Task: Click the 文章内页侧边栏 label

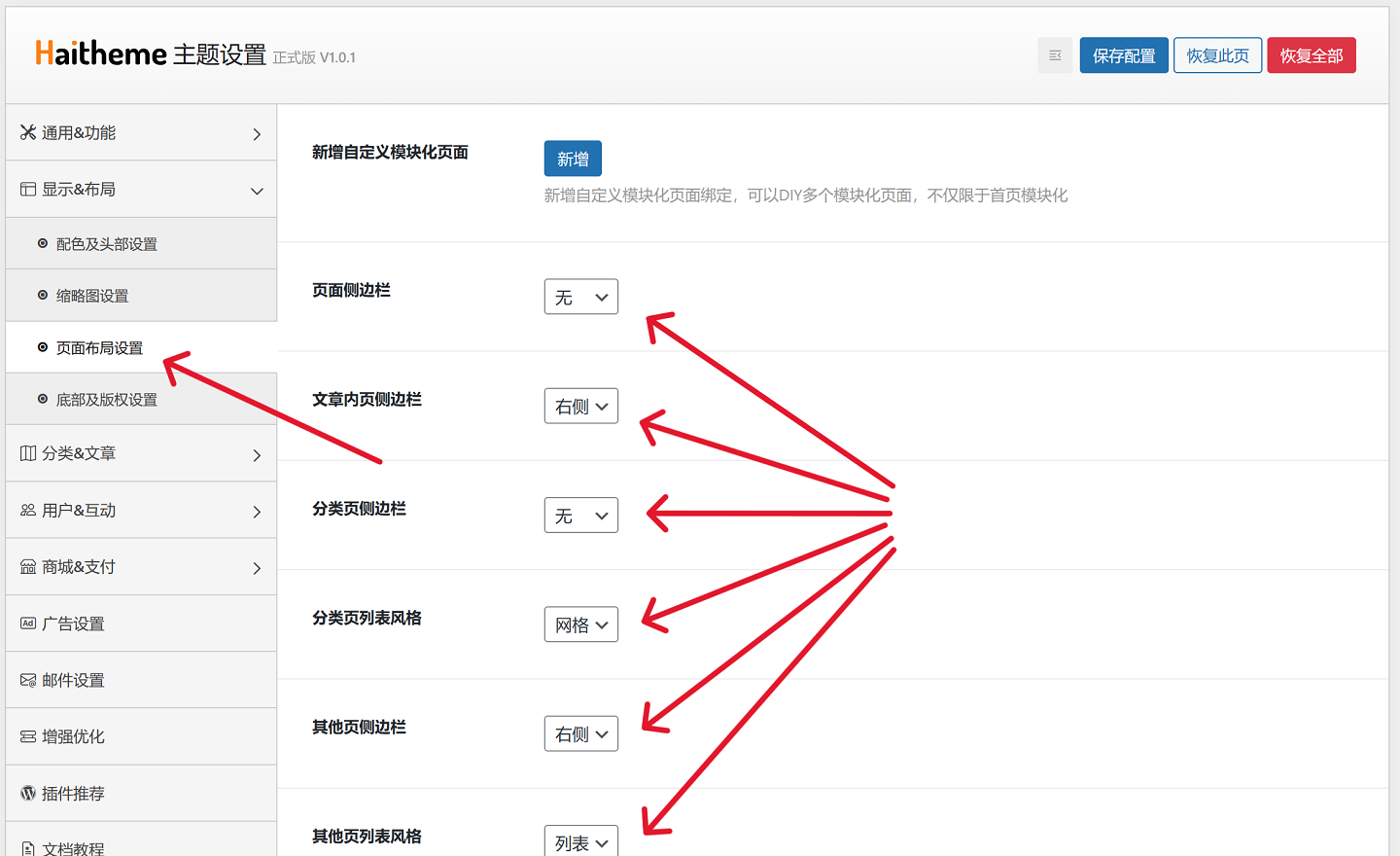Action: click(367, 399)
